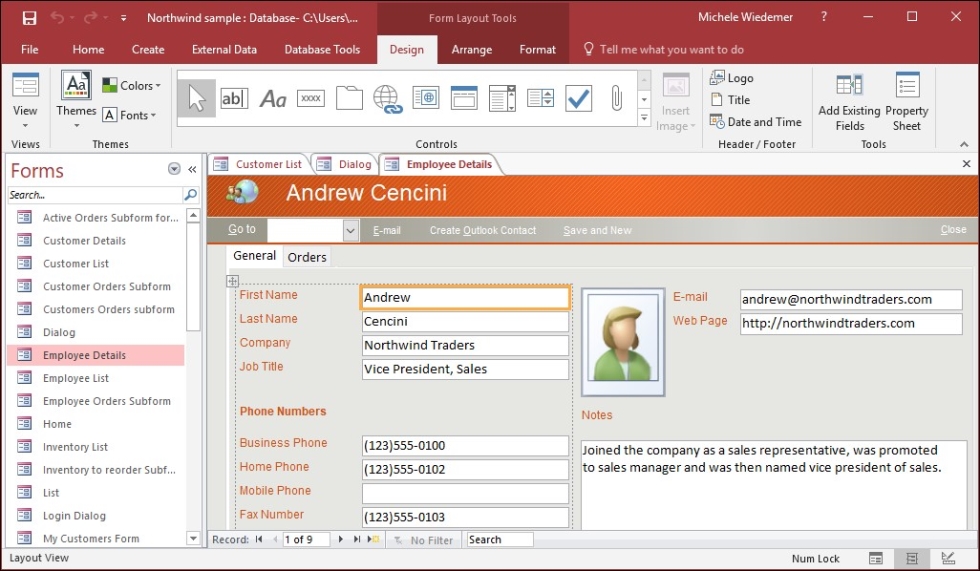This screenshot has height=571, width=980.
Task: Switch to the External Data ribbon tab
Action: pyautogui.click(x=224, y=49)
